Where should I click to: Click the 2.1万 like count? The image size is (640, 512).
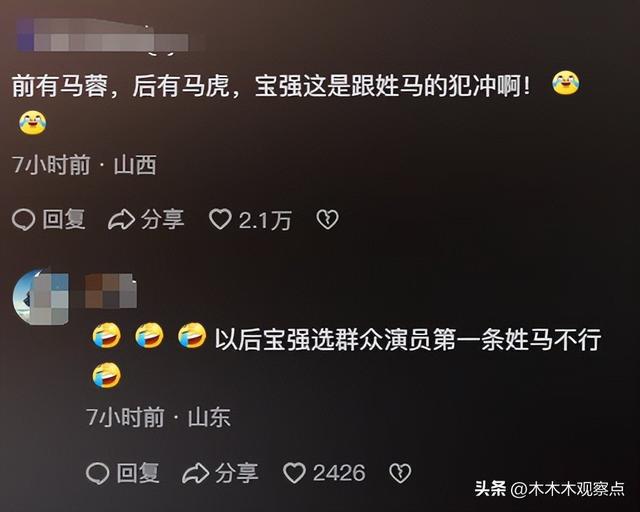coord(265,220)
